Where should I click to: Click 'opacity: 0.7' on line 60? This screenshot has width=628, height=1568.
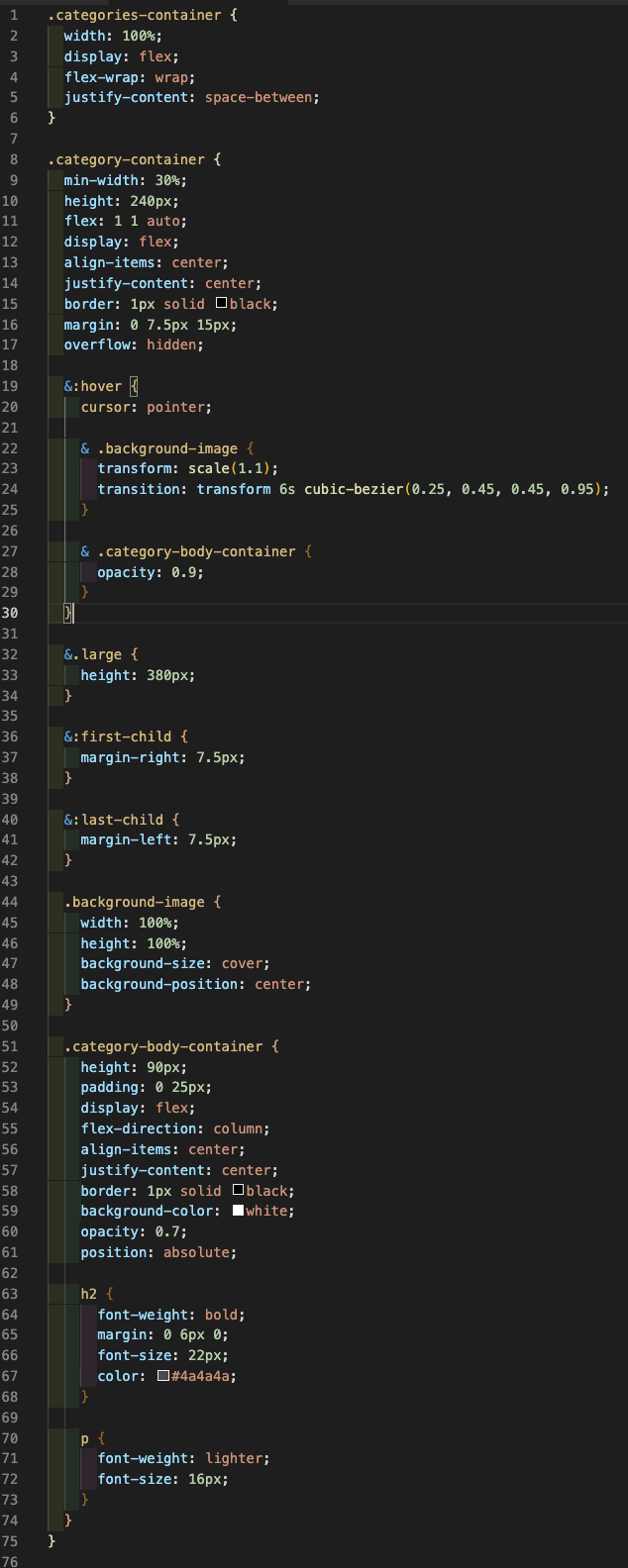(x=135, y=1231)
